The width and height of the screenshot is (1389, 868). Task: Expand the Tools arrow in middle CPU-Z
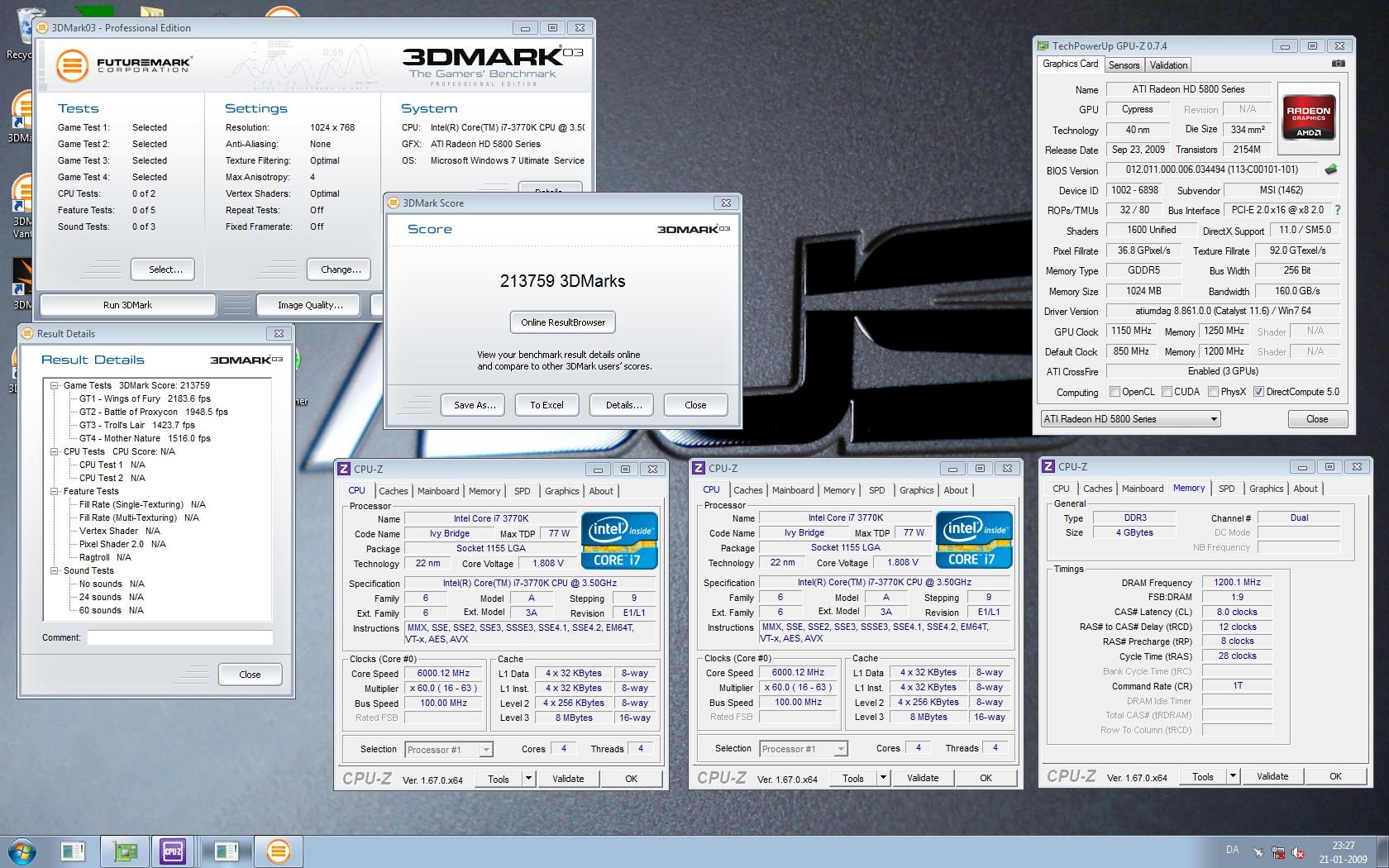(883, 778)
